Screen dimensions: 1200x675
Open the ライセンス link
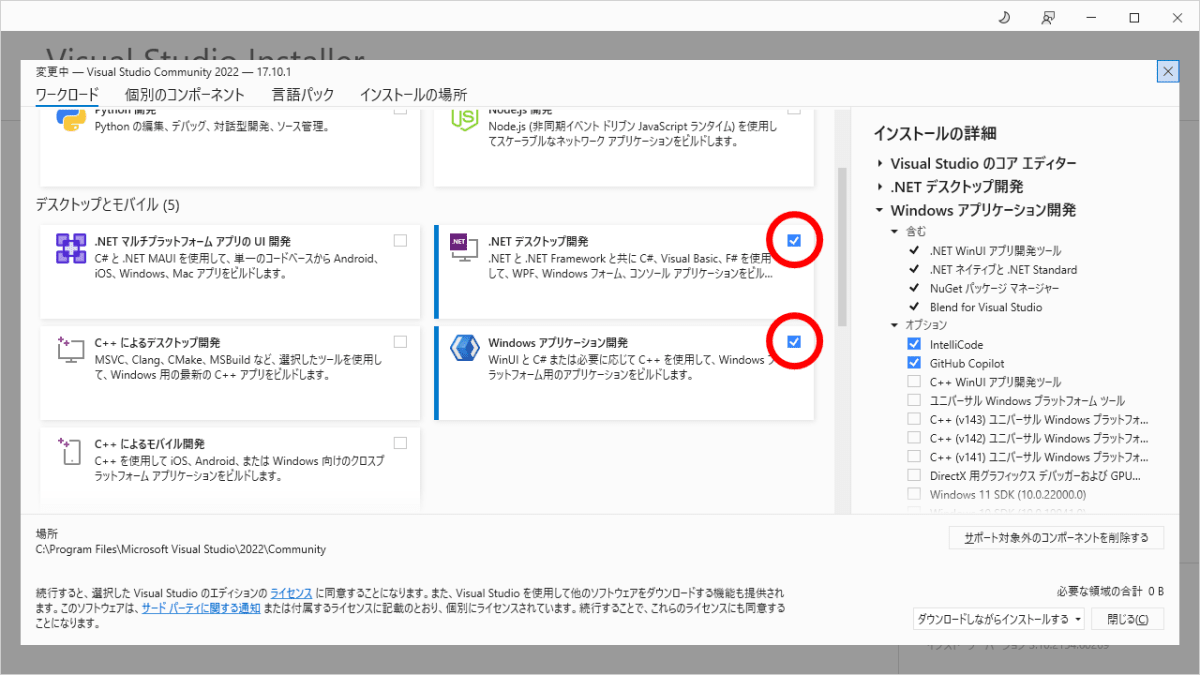point(291,593)
